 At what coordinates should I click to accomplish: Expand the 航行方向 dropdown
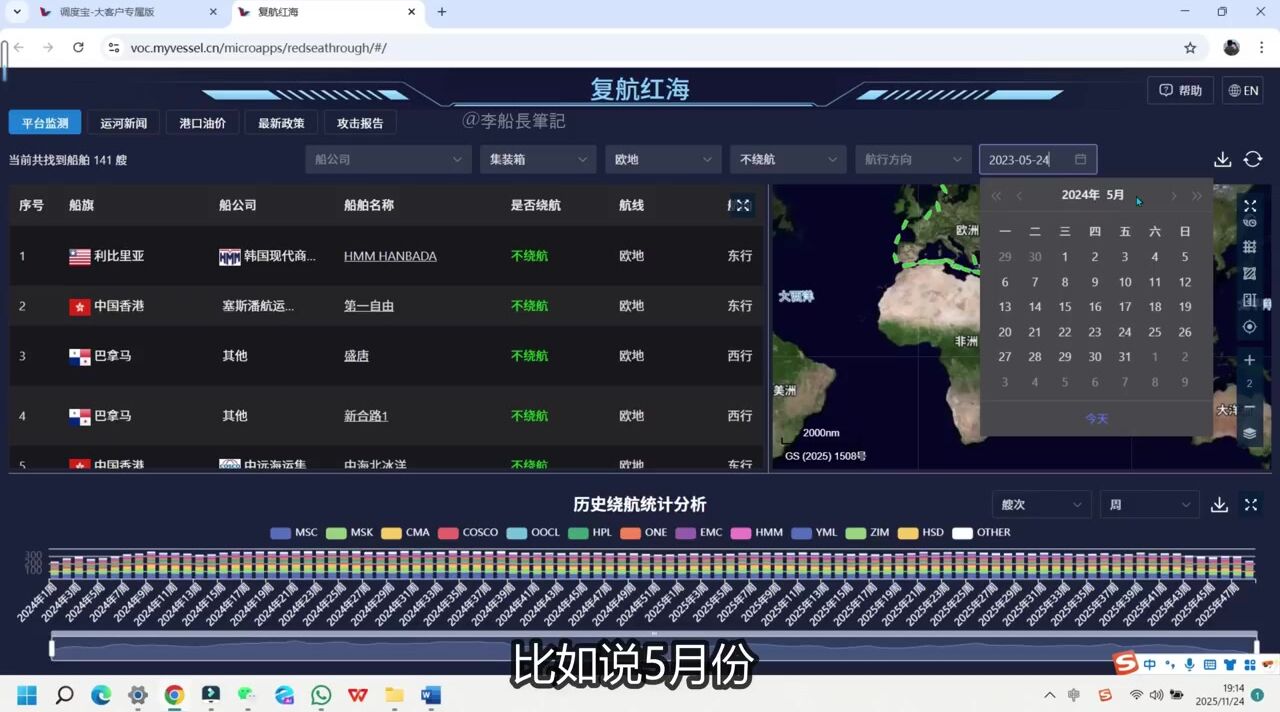pos(912,160)
